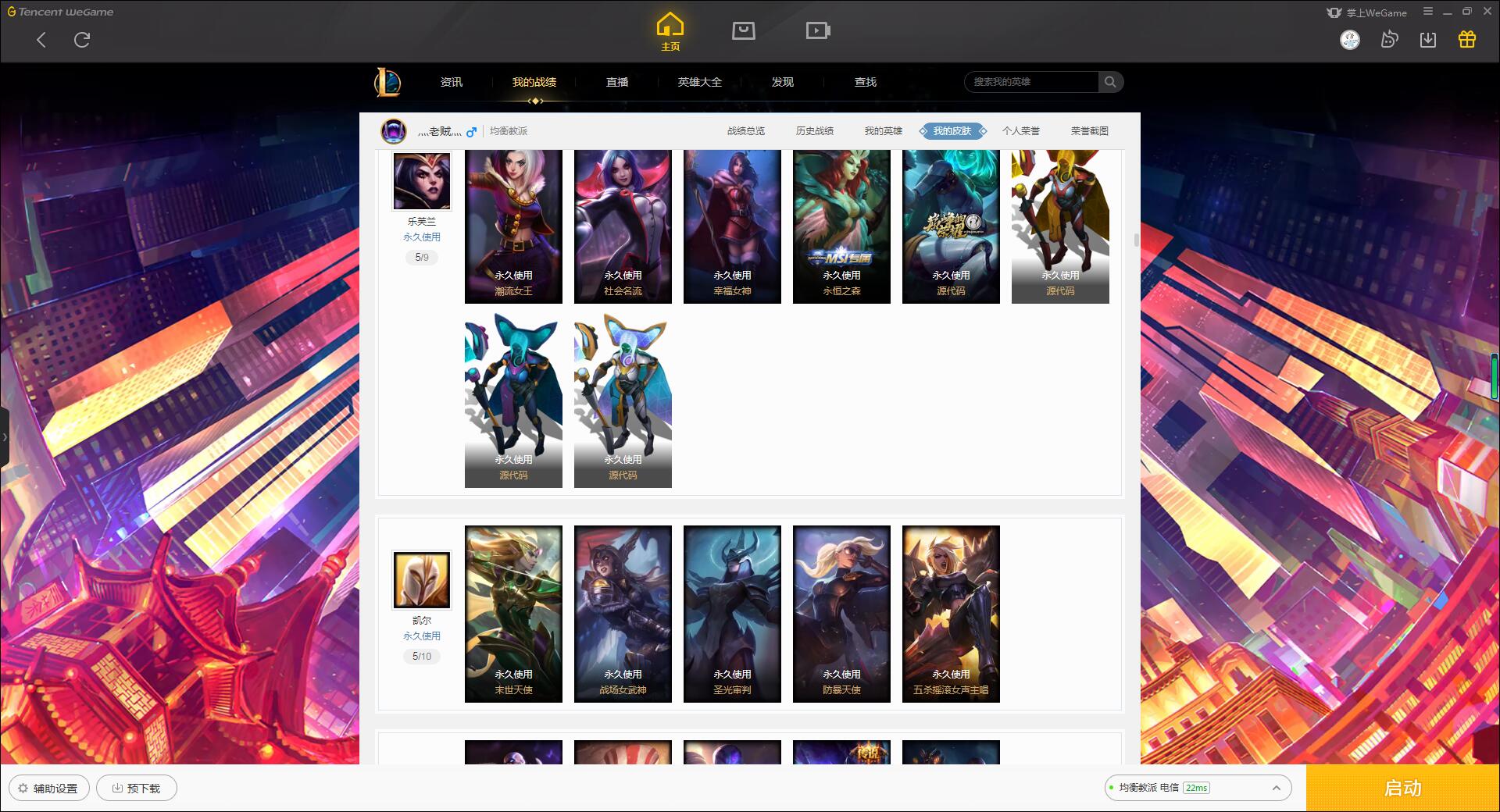Switch to 个人荣誉 sub-tab

coord(1021,131)
